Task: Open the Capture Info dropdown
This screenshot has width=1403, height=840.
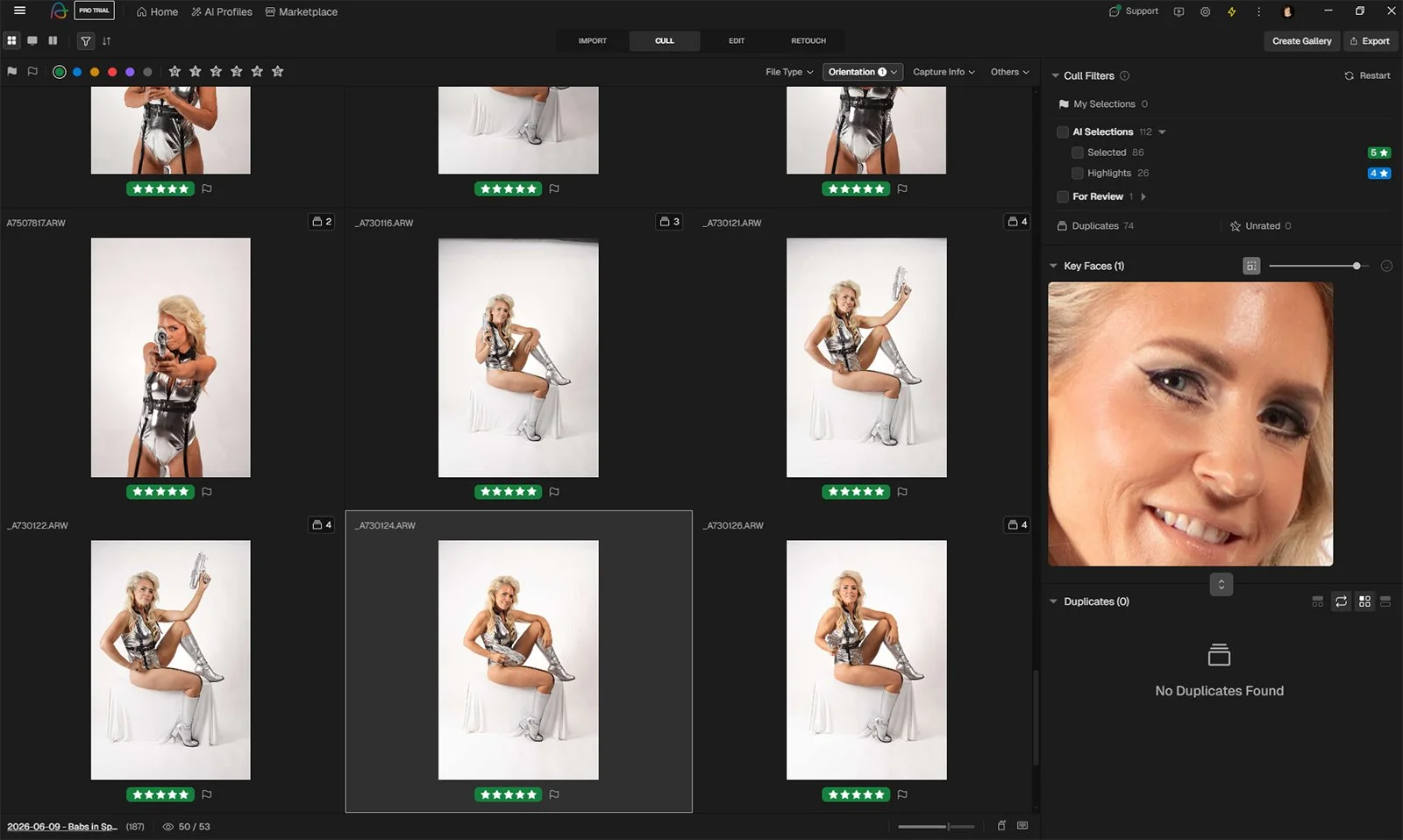Action: (944, 72)
